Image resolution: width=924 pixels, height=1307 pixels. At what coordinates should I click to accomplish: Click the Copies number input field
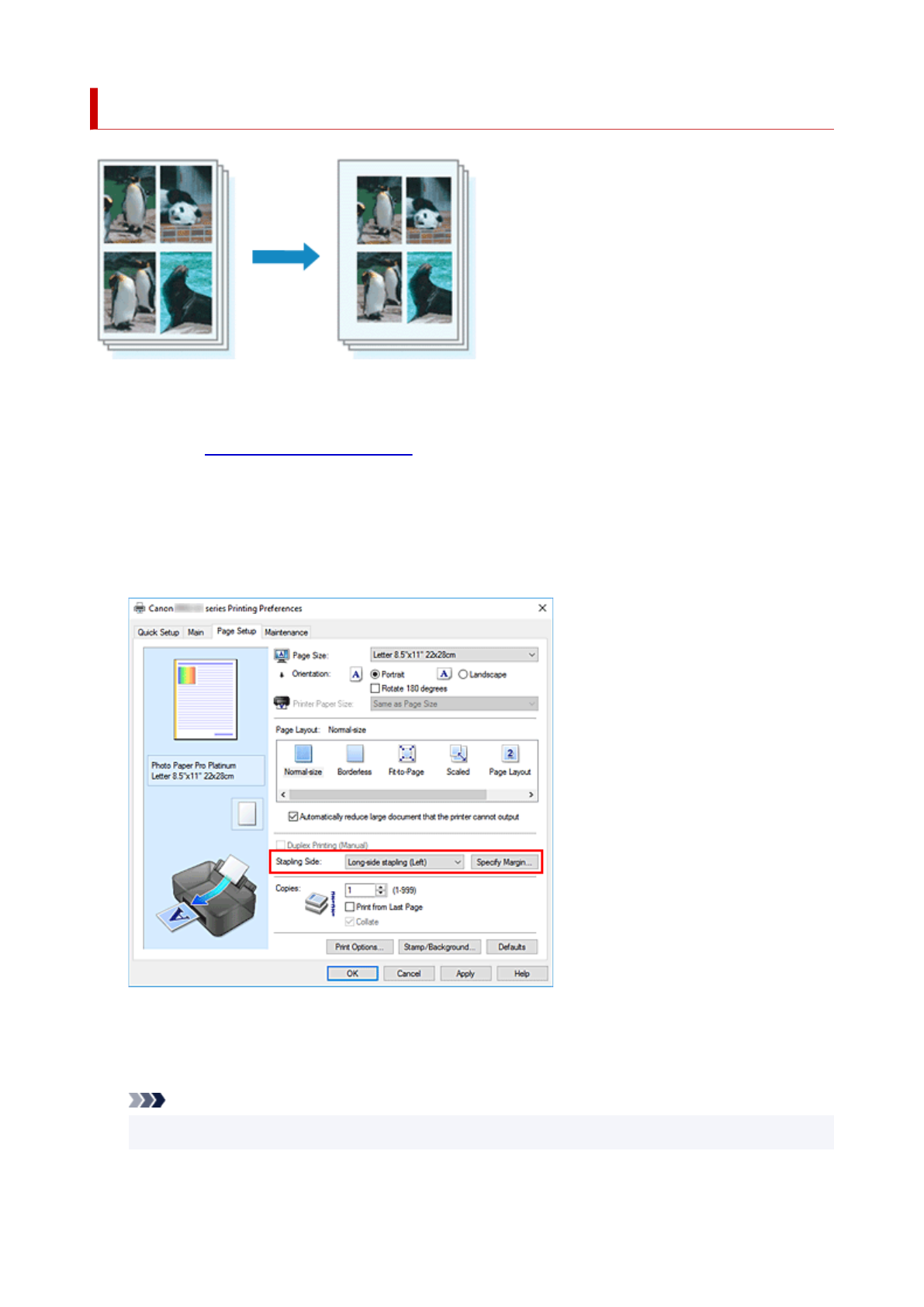(x=361, y=890)
